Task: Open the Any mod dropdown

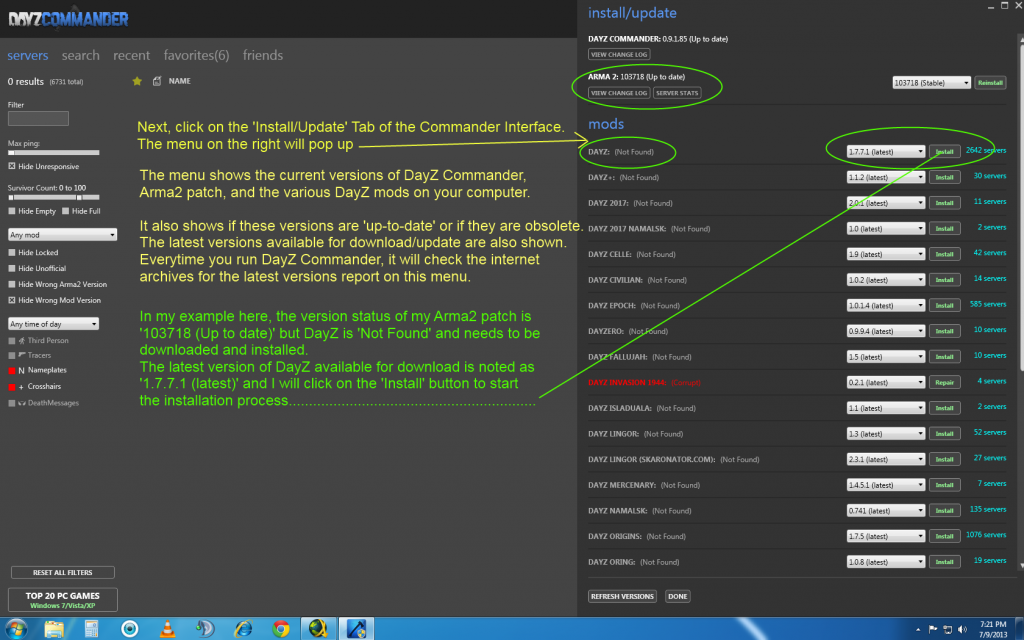Action: 63,234
